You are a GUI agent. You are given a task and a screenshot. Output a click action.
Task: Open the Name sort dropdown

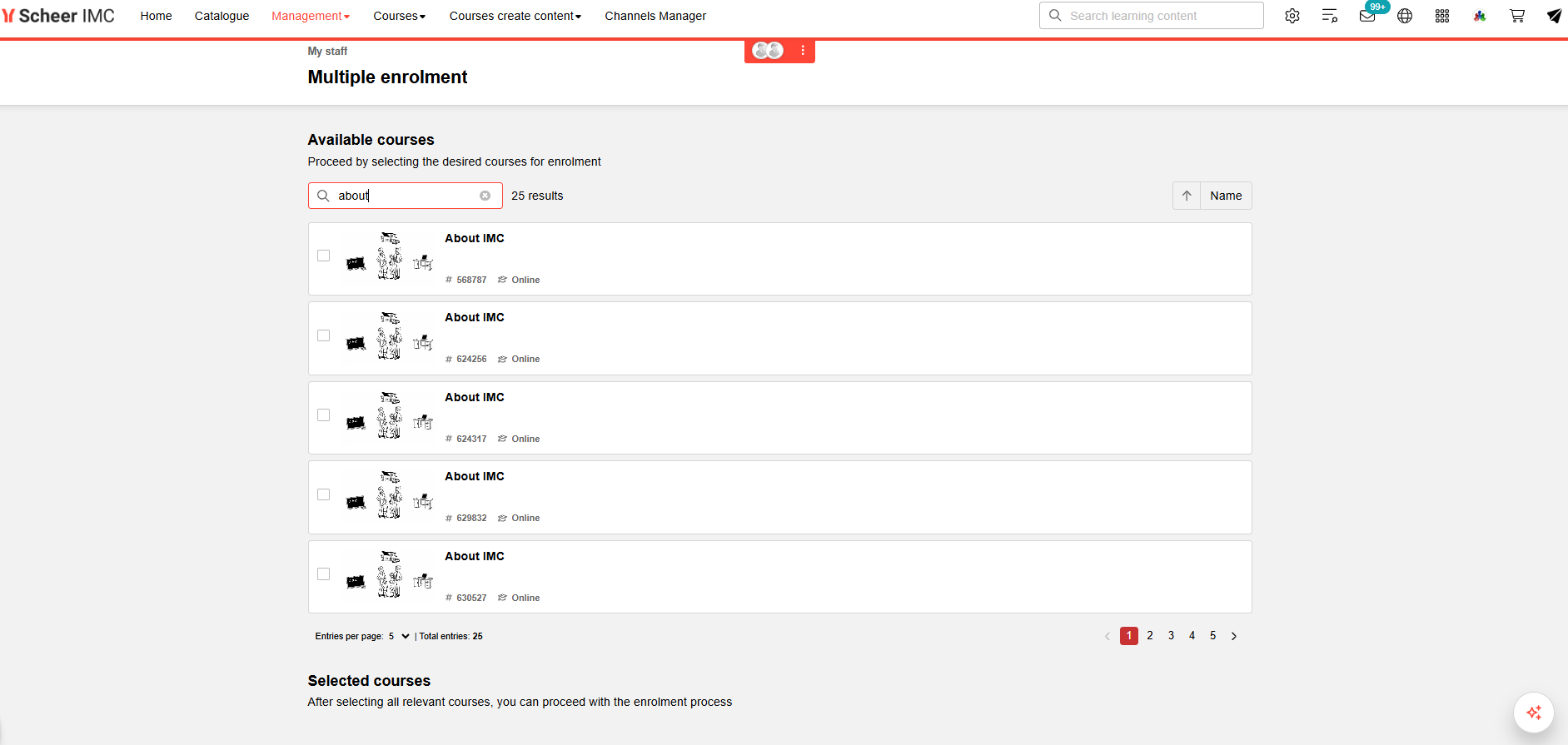click(x=1226, y=196)
